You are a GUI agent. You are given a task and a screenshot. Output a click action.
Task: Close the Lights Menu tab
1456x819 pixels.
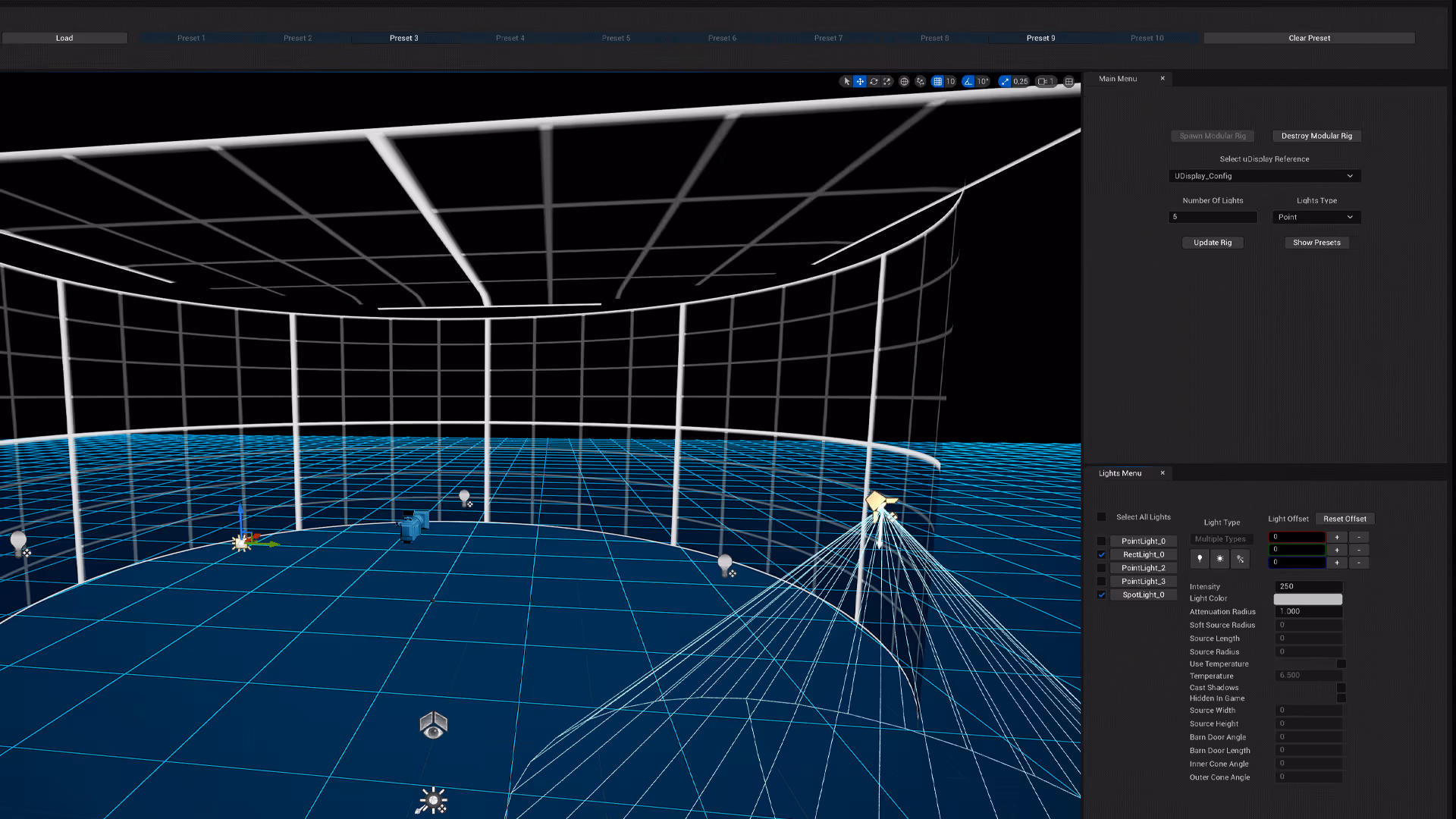[x=1163, y=473]
